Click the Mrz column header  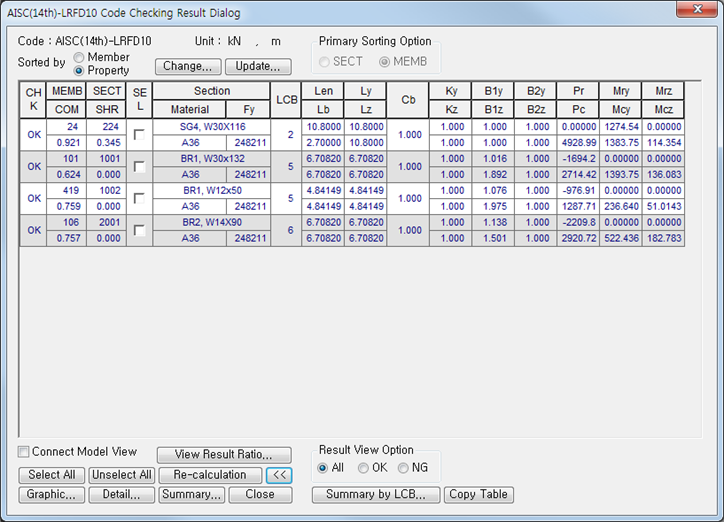tap(663, 91)
